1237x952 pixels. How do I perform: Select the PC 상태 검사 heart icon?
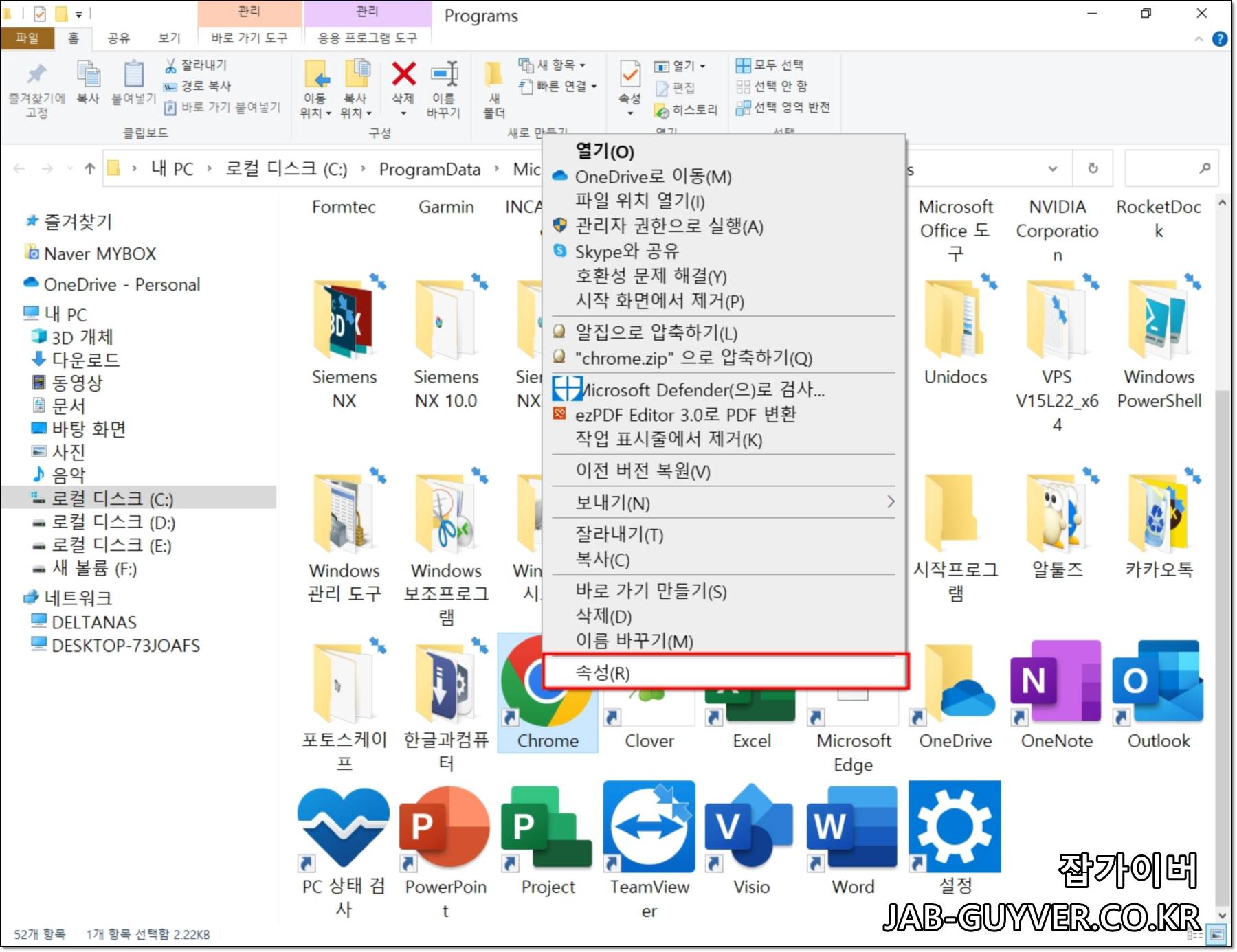[x=343, y=828]
